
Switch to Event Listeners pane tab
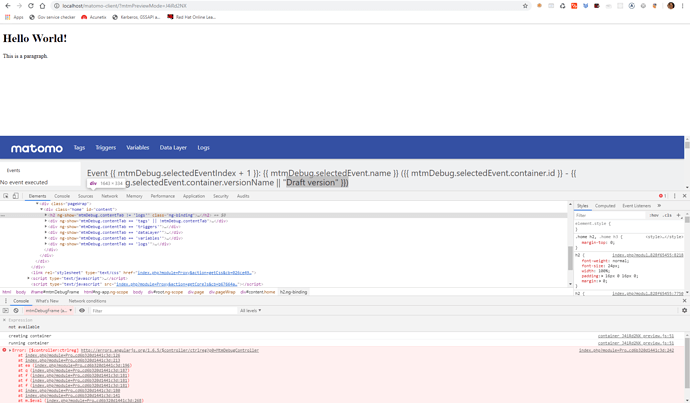tap(636, 205)
